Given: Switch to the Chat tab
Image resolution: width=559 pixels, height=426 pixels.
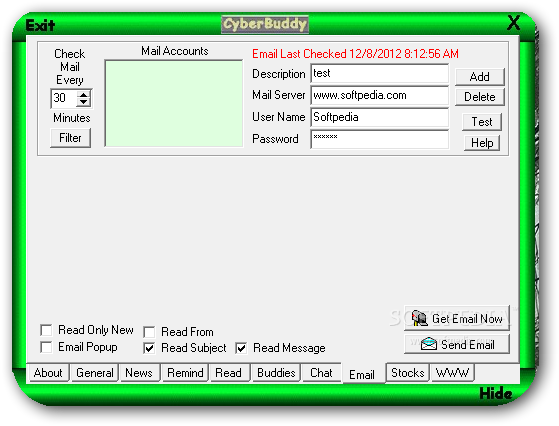Looking at the screenshot, I should pyautogui.click(x=321, y=373).
